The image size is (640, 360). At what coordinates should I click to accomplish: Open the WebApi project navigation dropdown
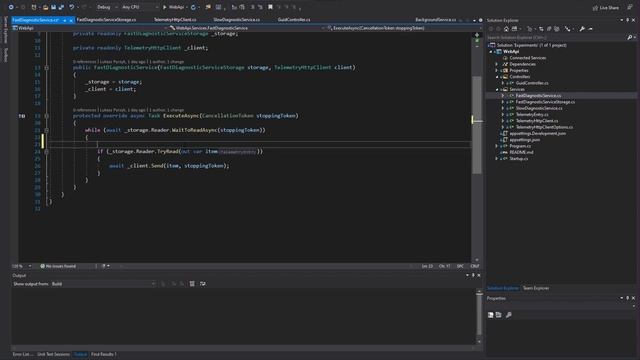click(x=89, y=28)
